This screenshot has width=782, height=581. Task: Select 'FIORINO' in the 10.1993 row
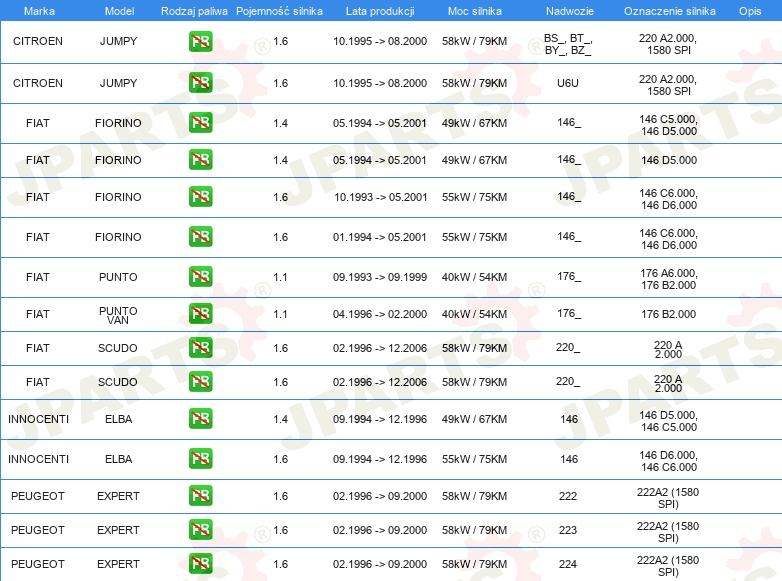point(118,197)
